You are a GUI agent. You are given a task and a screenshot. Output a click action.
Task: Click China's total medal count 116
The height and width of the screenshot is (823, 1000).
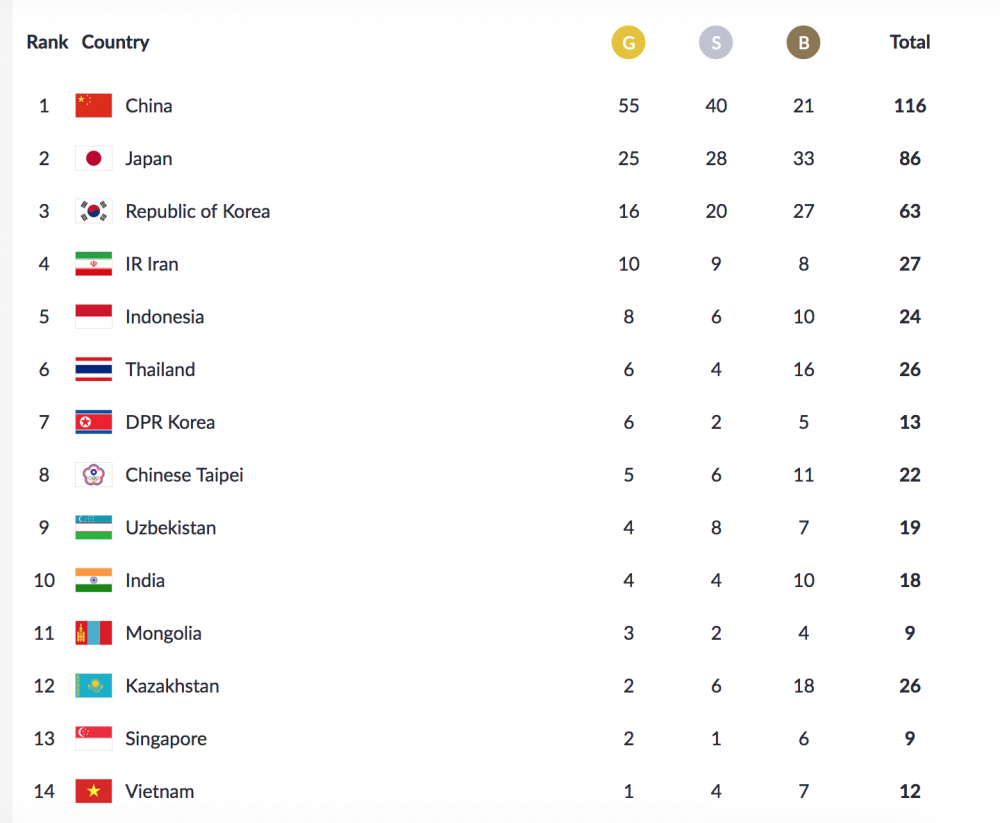(x=910, y=106)
